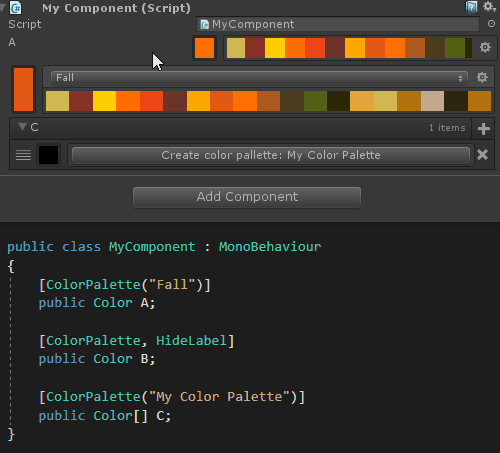This screenshot has height=453, width=500.
Task: Grab the drag handle of list item
Action: [x=23, y=155]
